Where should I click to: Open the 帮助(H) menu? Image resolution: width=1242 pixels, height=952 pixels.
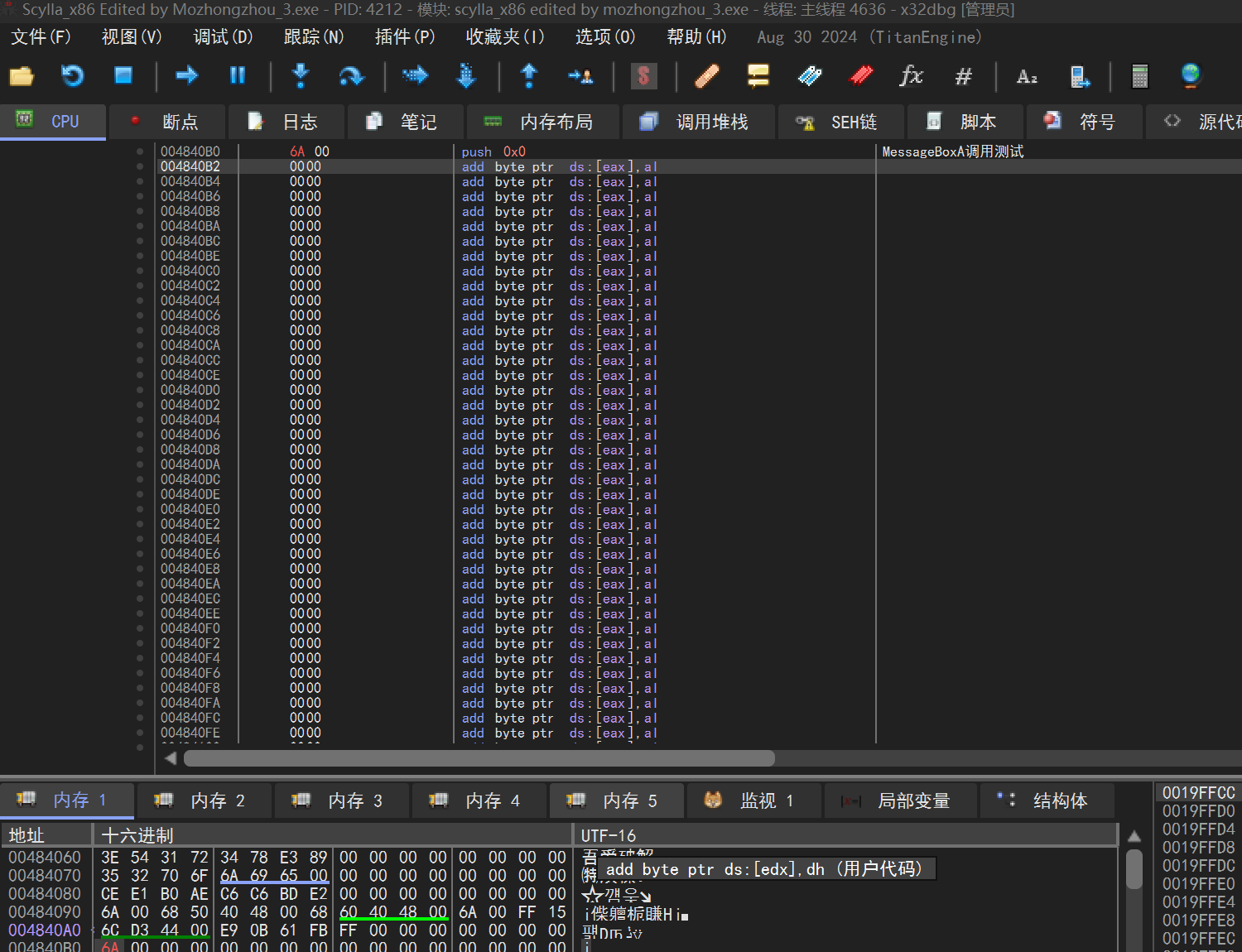[696, 37]
